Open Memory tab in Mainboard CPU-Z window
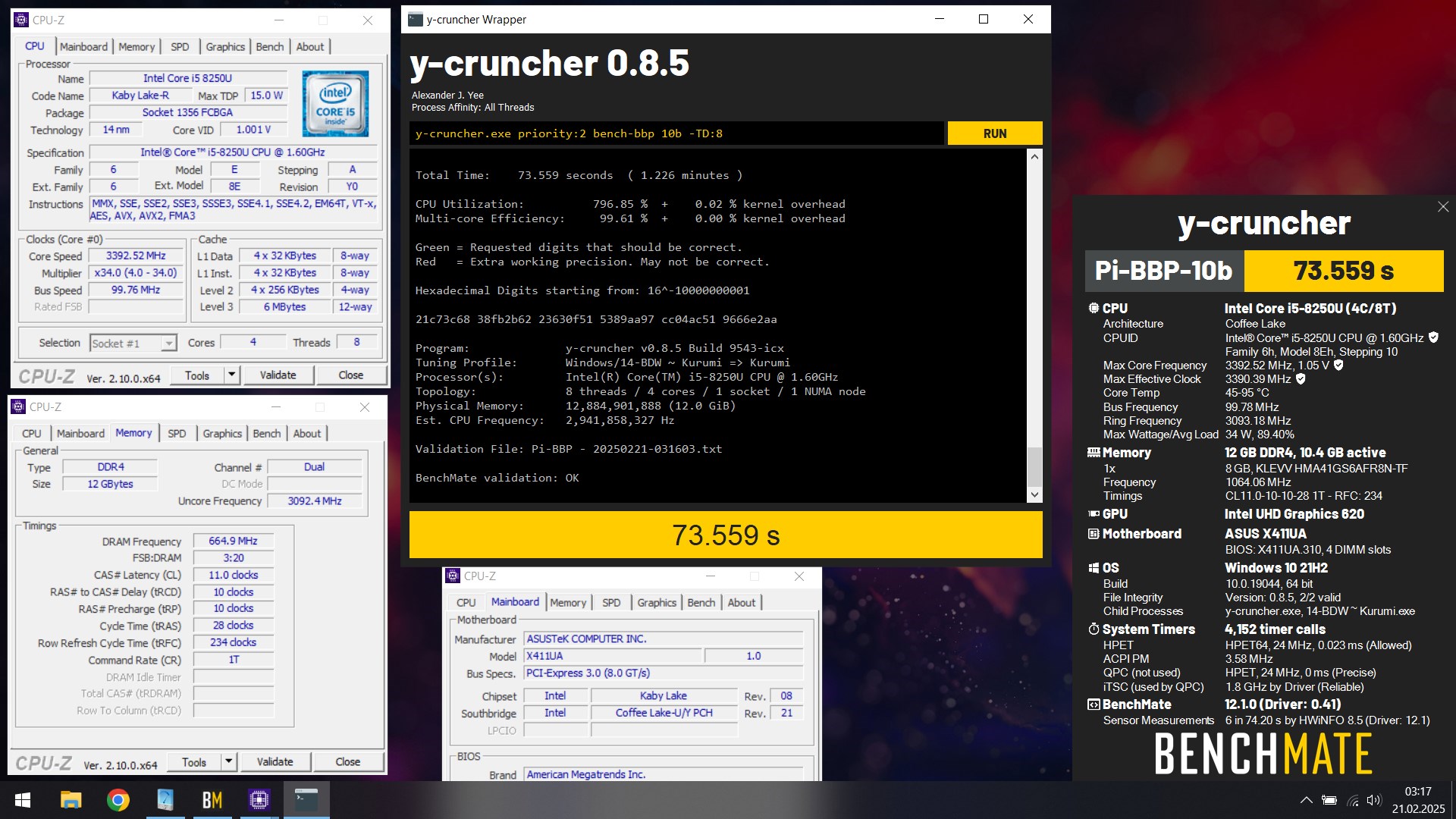This screenshot has width=1456, height=819. (568, 602)
